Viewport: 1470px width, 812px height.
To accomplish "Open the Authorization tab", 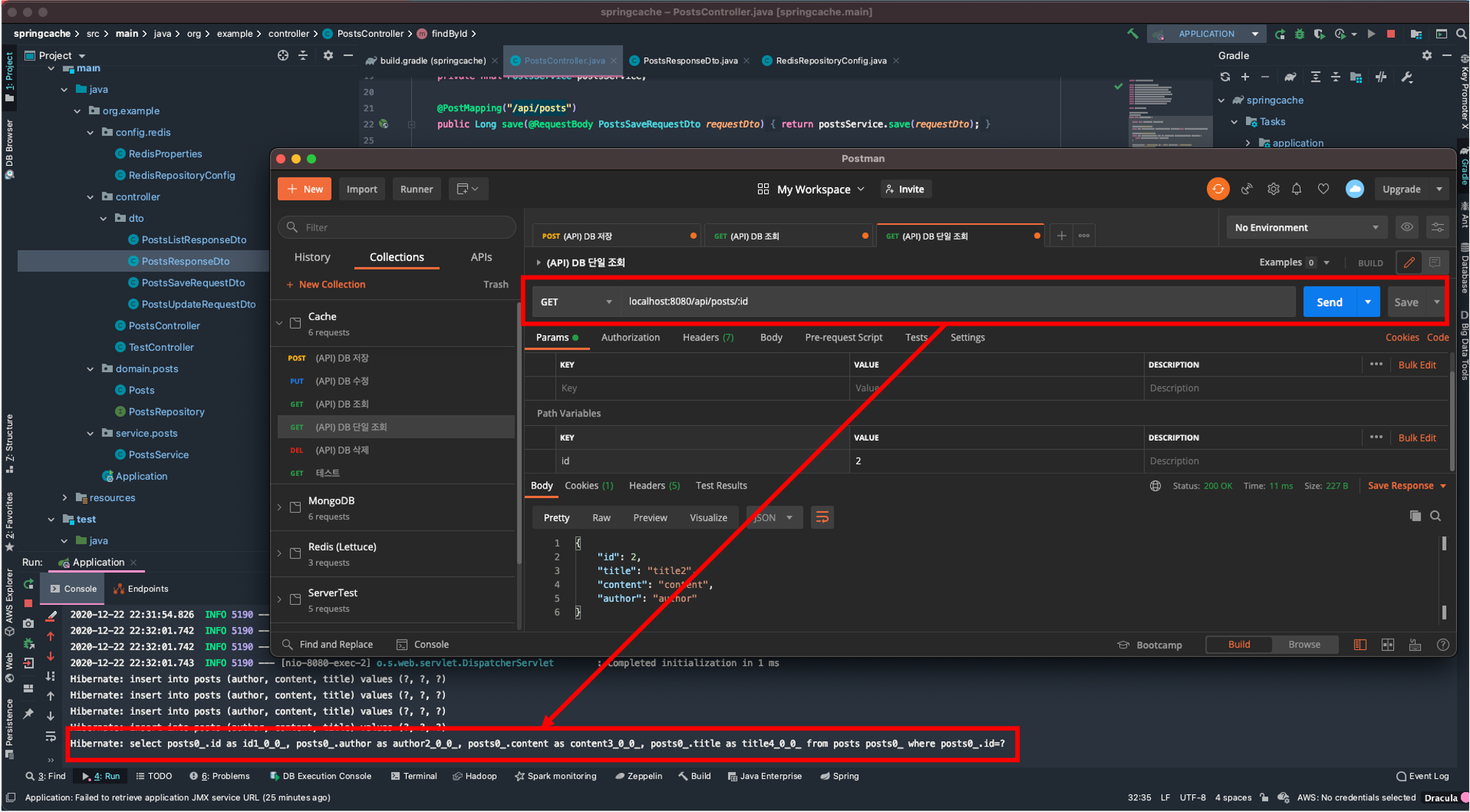I will click(x=630, y=337).
